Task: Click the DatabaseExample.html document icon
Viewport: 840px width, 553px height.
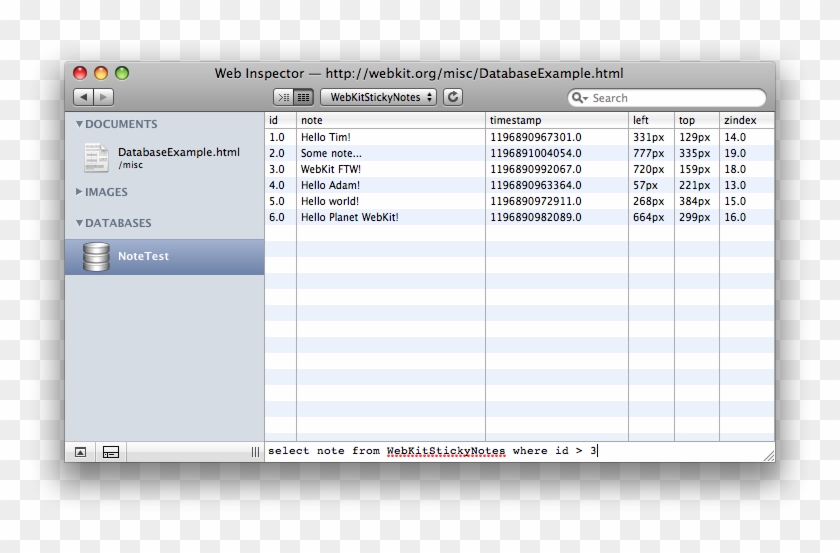Action: coord(96,158)
